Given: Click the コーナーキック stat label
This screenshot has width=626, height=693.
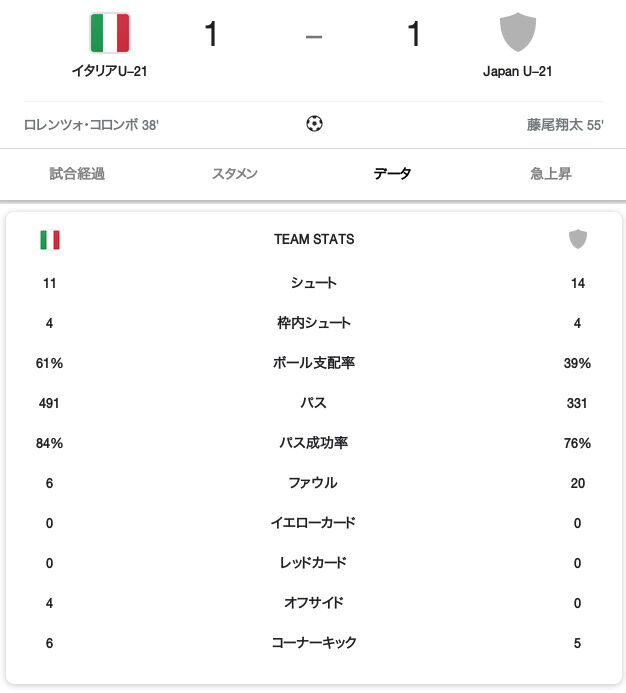Looking at the screenshot, I should tap(314, 643).
